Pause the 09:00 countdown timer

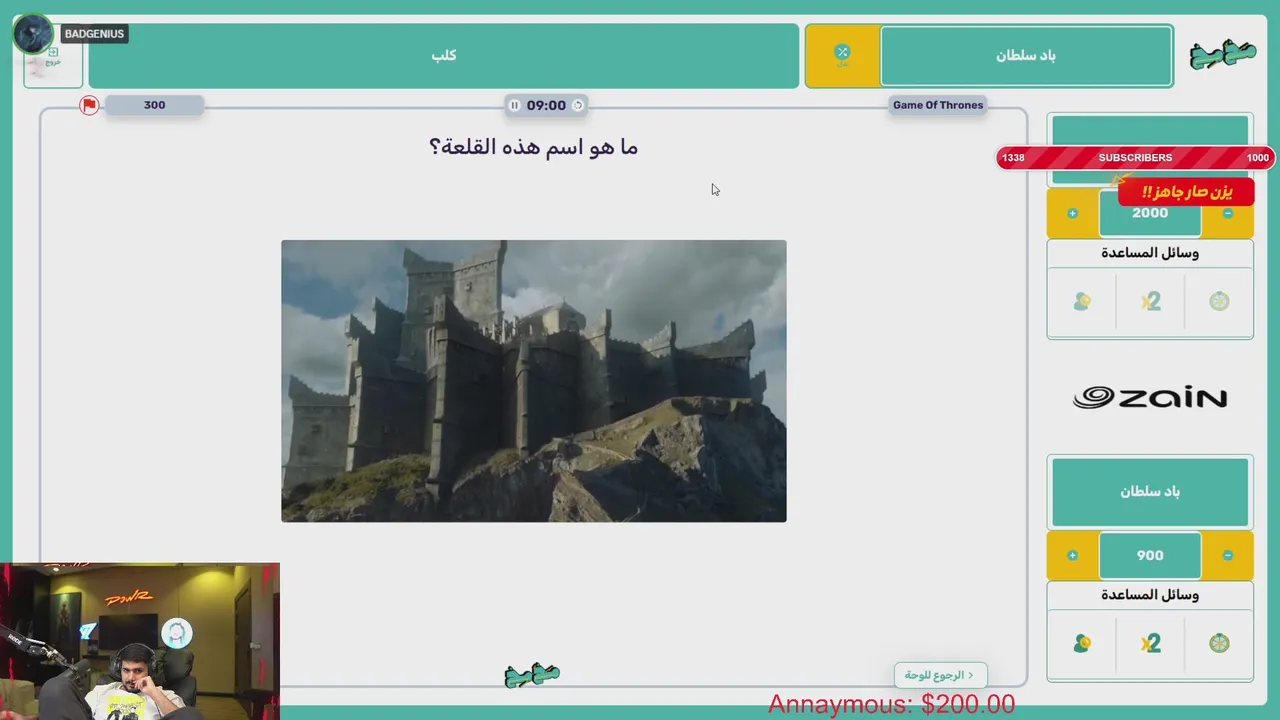click(x=514, y=105)
